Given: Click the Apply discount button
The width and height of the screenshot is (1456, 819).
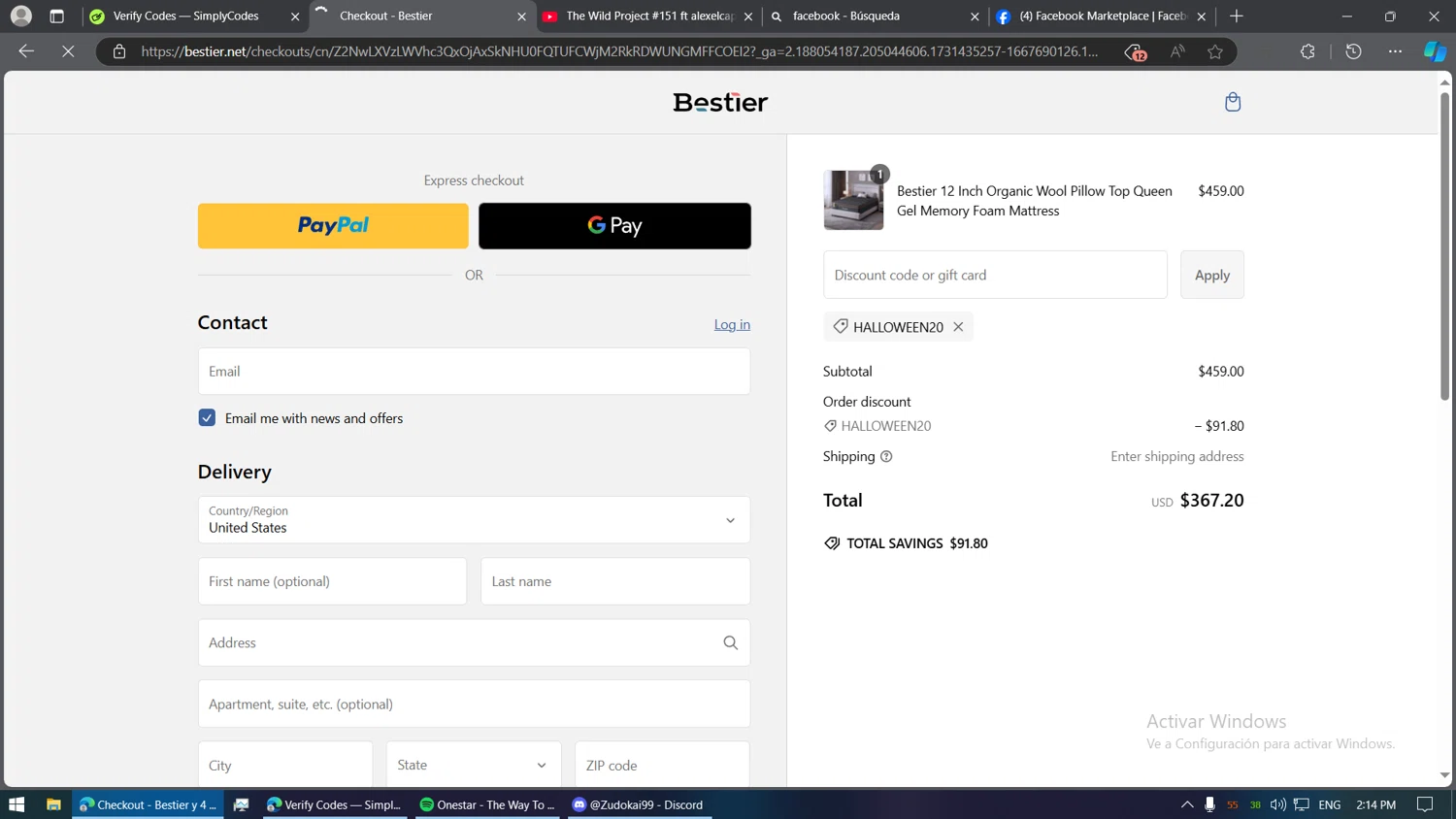Looking at the screenshot, I should (x=1211, y=275).
